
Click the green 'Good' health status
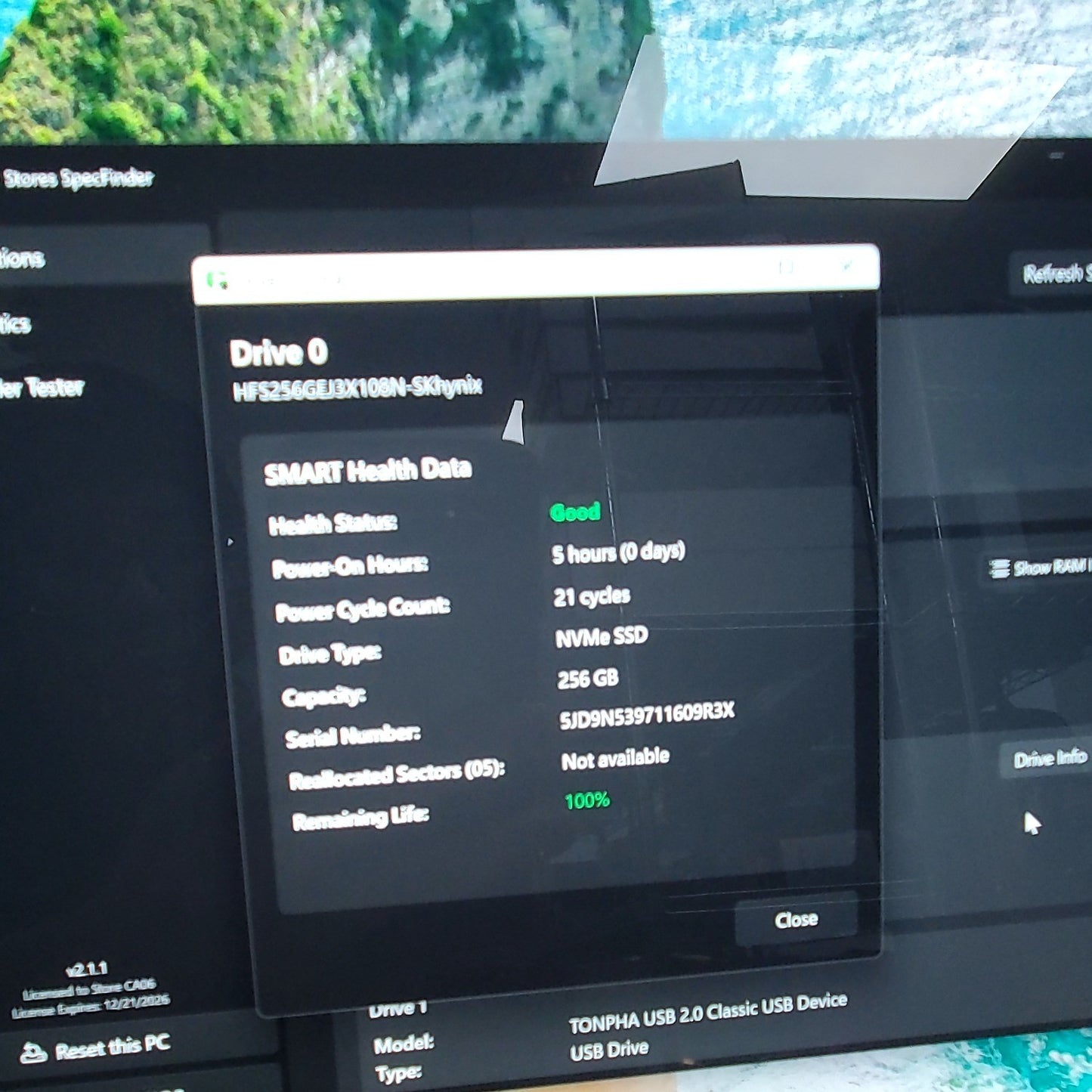574,512
